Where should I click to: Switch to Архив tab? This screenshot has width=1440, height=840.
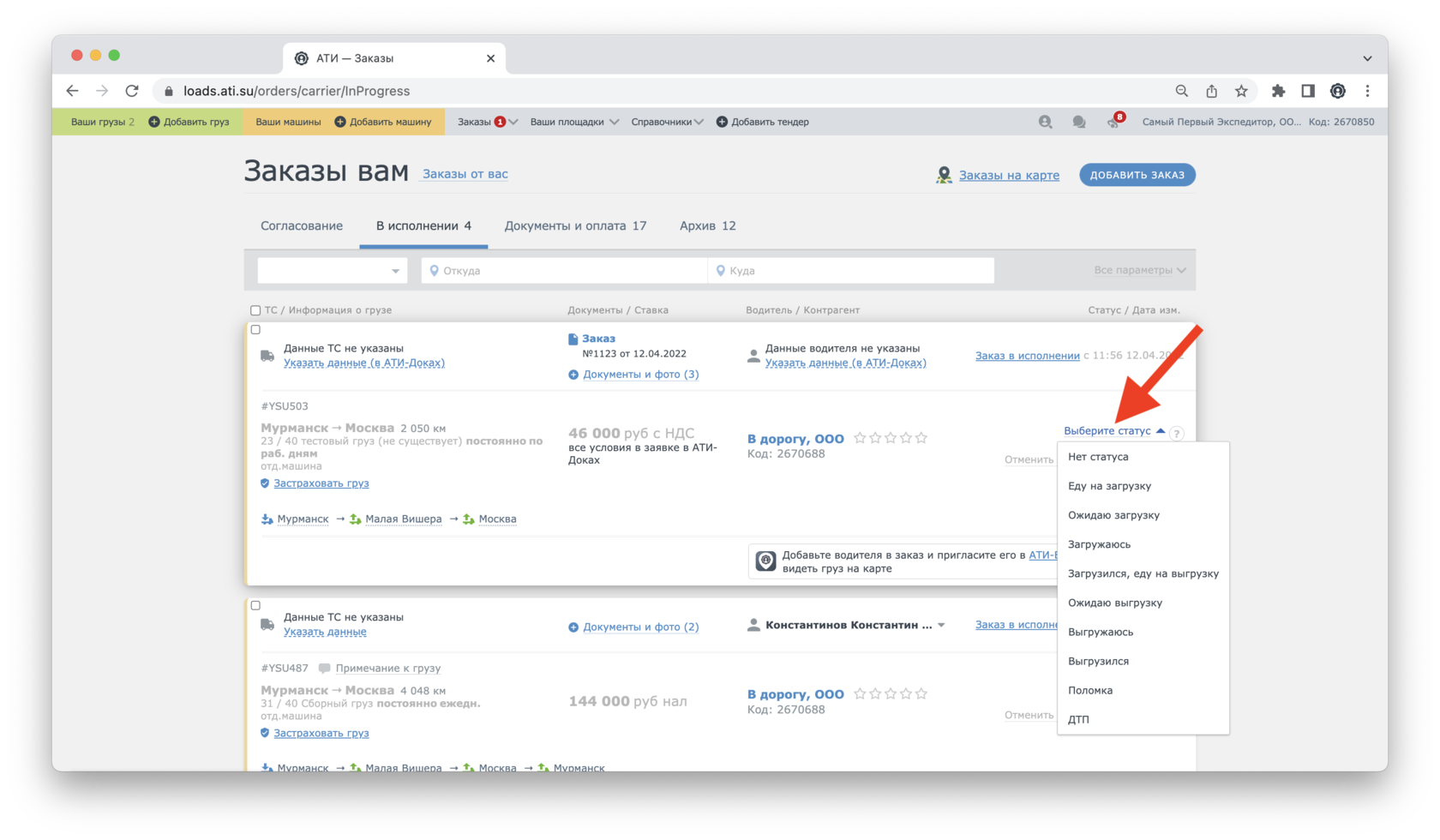point(708,226)
